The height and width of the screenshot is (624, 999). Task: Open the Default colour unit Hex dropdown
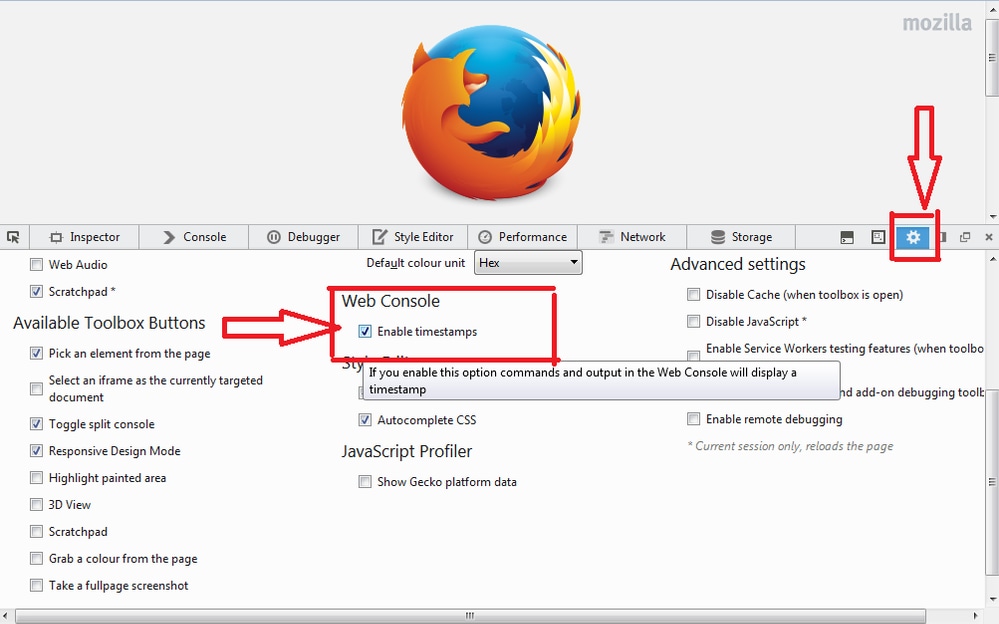(528, 263)
